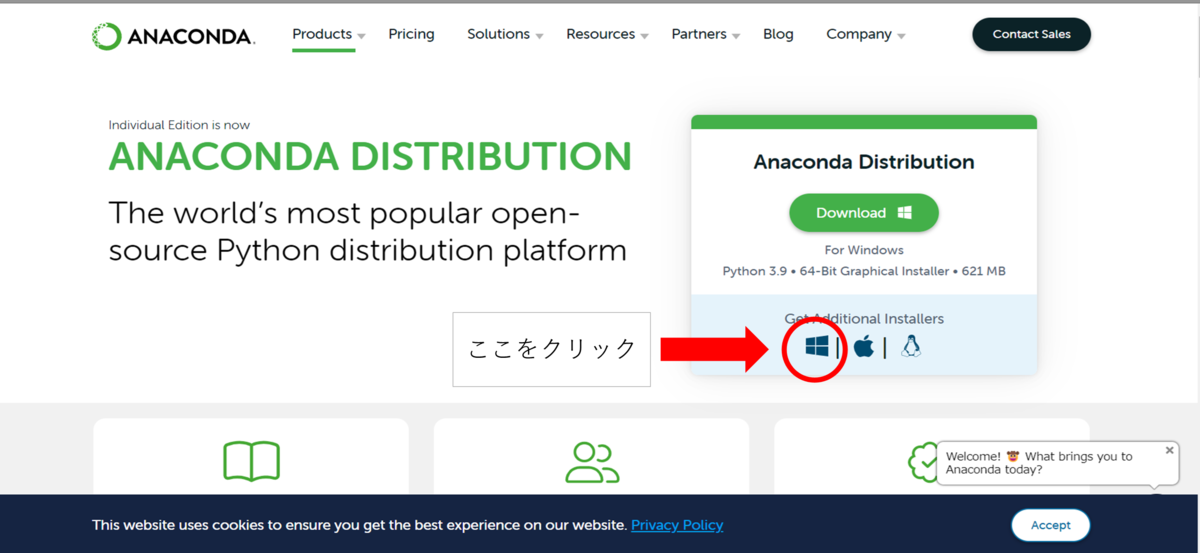The width and height of the screenshot is (1200, 553).
Task: Click the 'Individual Edition is now' text
Action: tap(179, 125)
